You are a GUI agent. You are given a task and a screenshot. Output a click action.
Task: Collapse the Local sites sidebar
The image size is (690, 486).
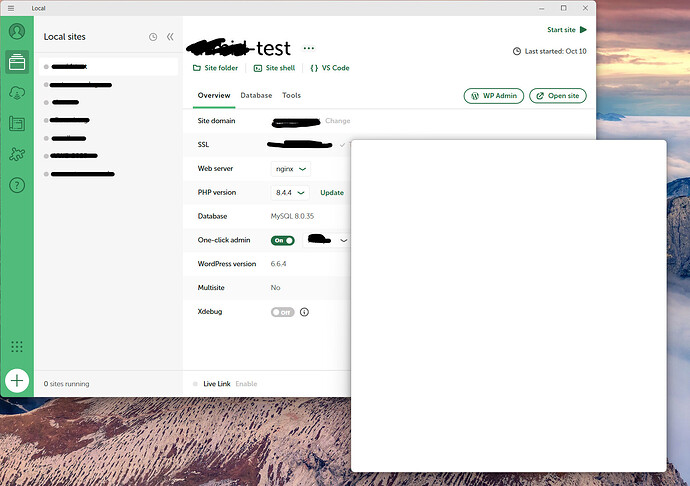pyautogui.click(x=170, y=37)
